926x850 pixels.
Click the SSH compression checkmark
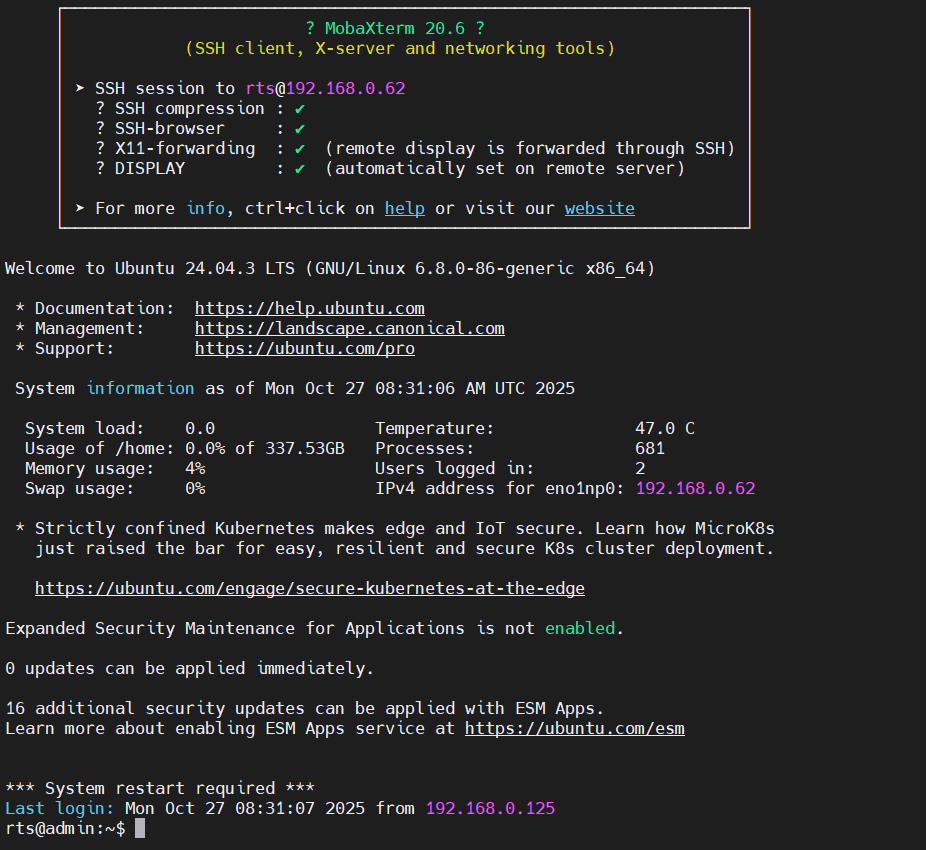pyautogui.click(x=300, y=109)
